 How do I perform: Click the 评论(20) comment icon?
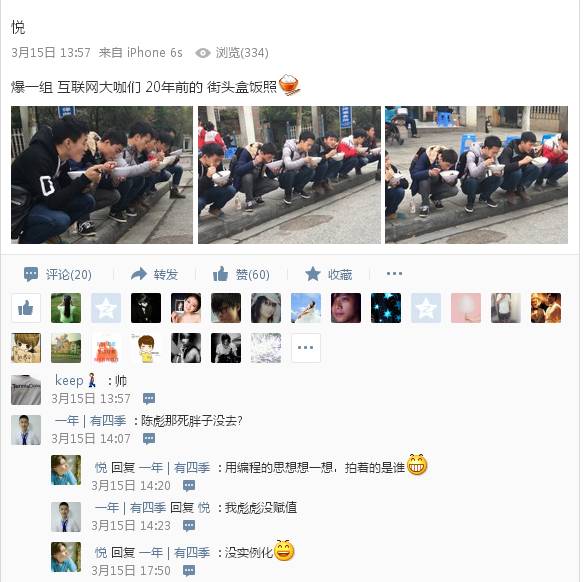31,274
